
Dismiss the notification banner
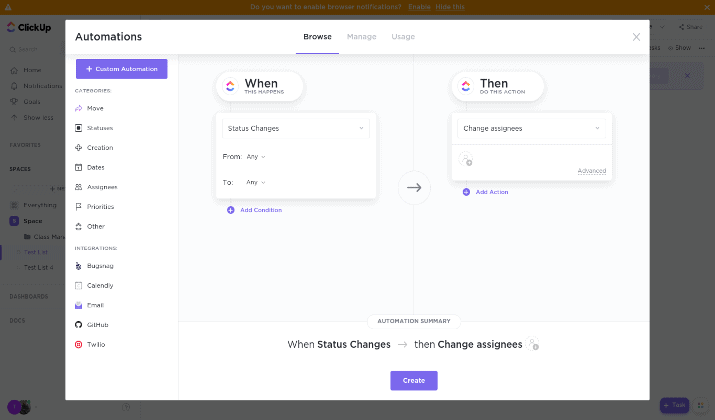707,7
